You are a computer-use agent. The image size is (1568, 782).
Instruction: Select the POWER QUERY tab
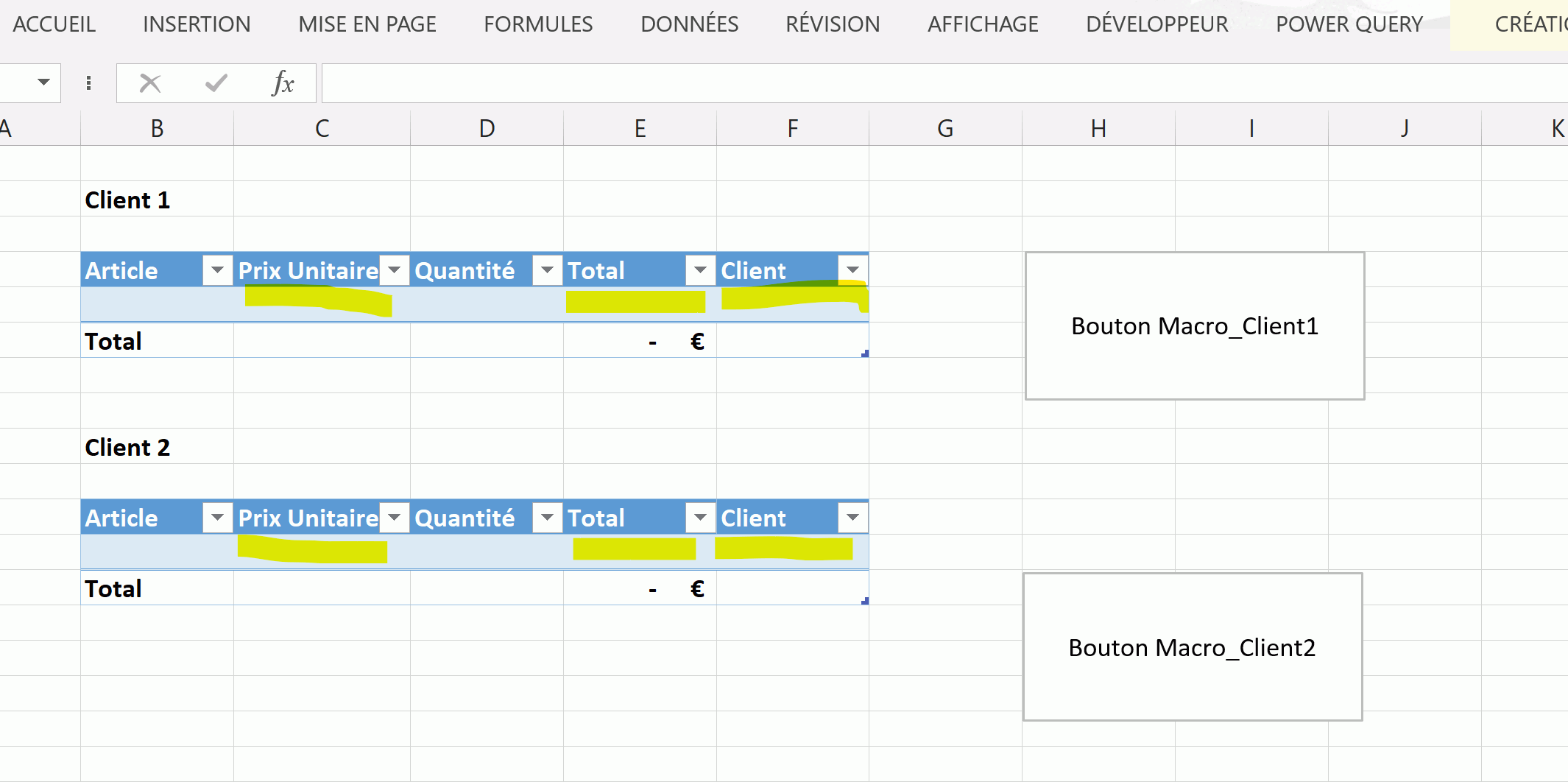coord(1349,24)
